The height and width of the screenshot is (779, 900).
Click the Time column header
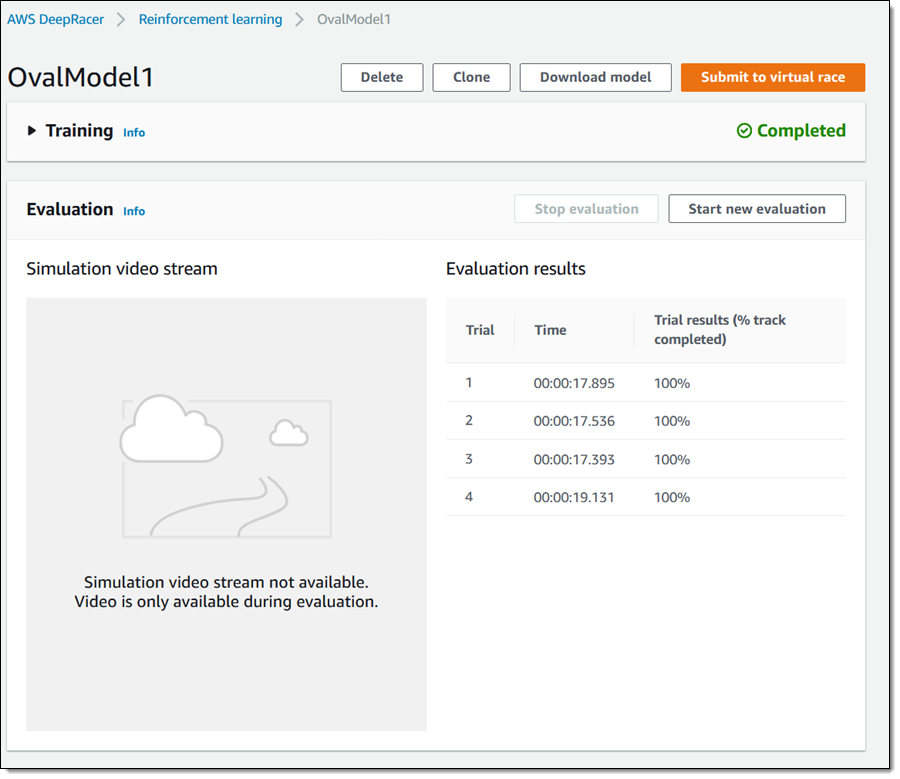coord(550,330)
